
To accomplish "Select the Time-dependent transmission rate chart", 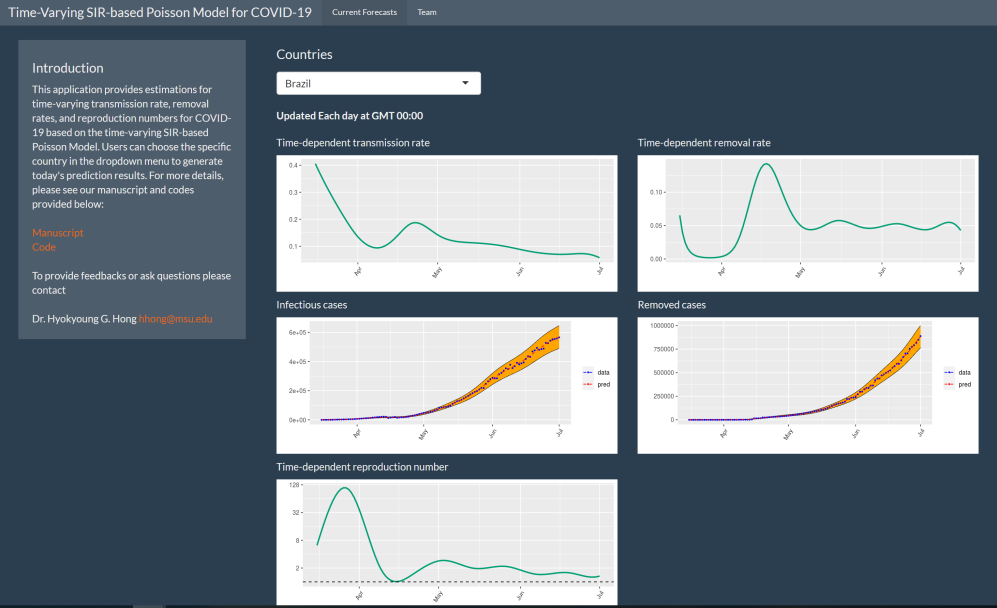I will (x=446, y=222).
